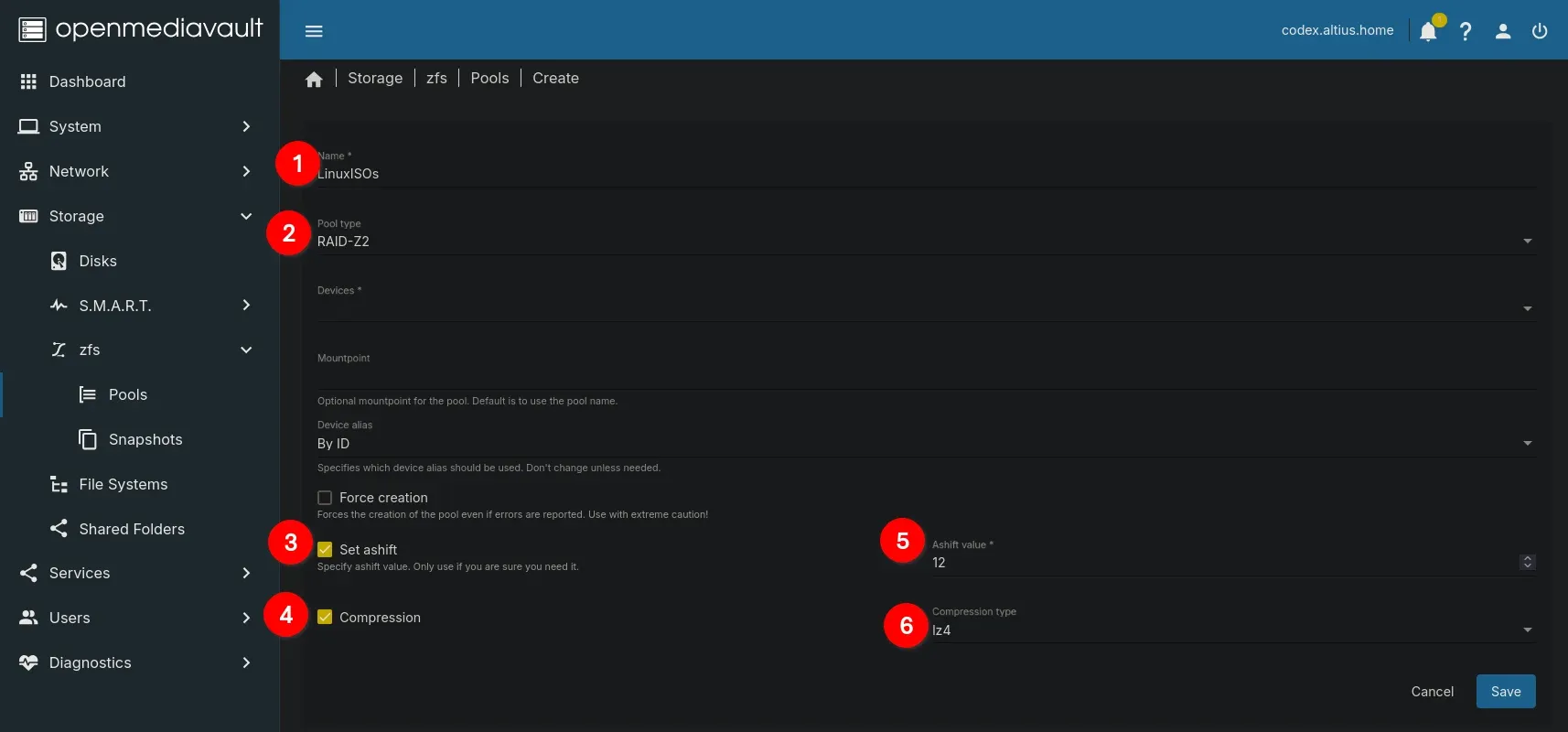Open the Devices dropdown
1568x732 pixels.
point(926,308)
